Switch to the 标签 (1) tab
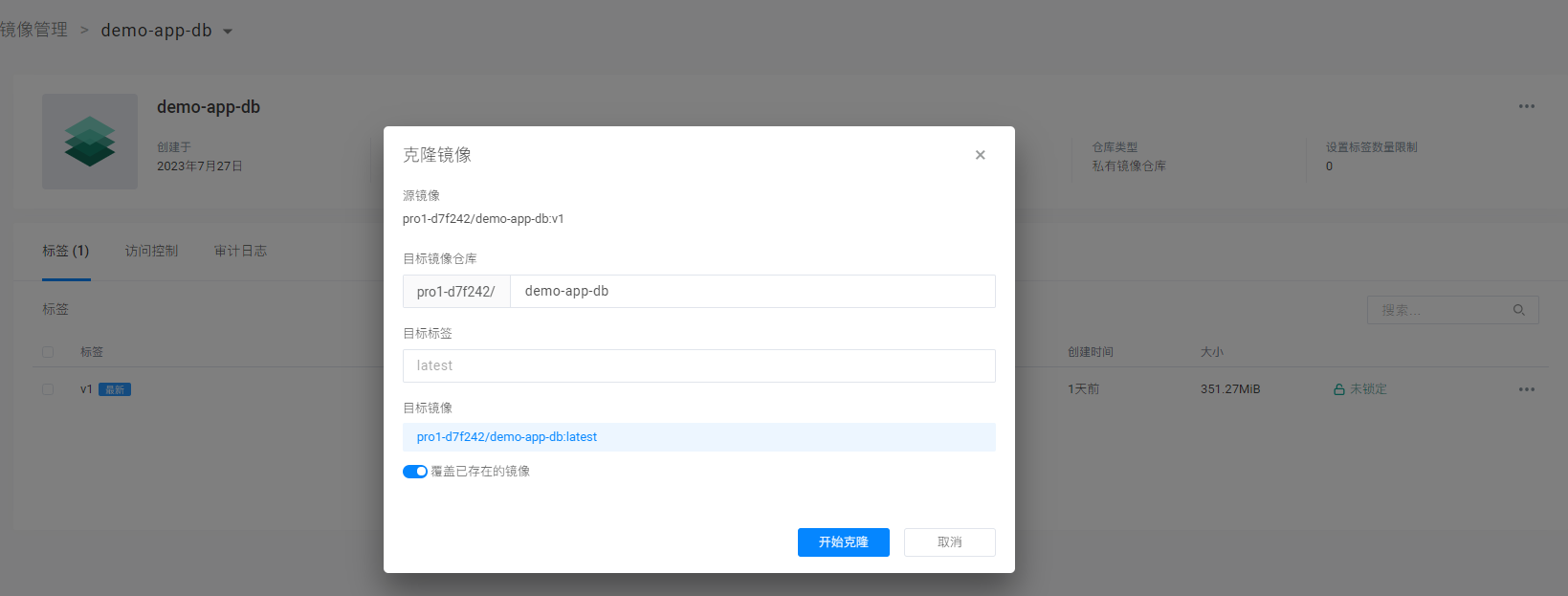 (x=65, y=251)
